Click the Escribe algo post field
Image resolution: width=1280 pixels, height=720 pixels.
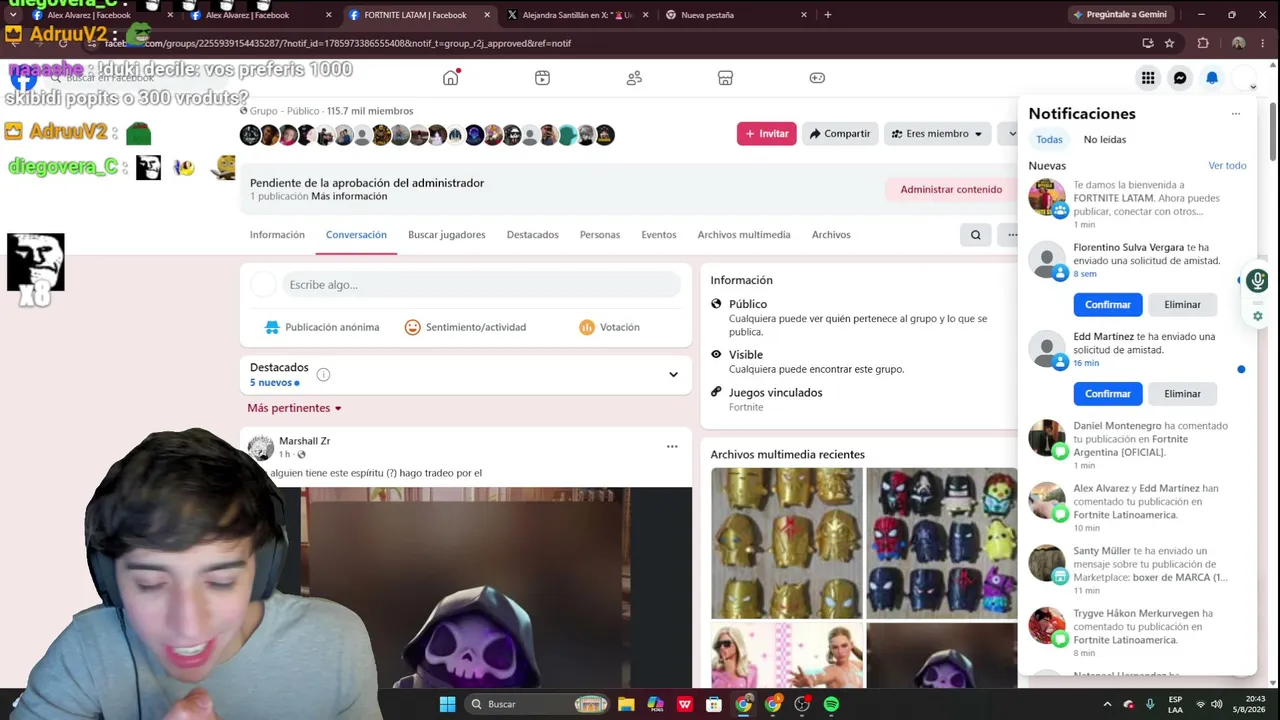[481, 285]
